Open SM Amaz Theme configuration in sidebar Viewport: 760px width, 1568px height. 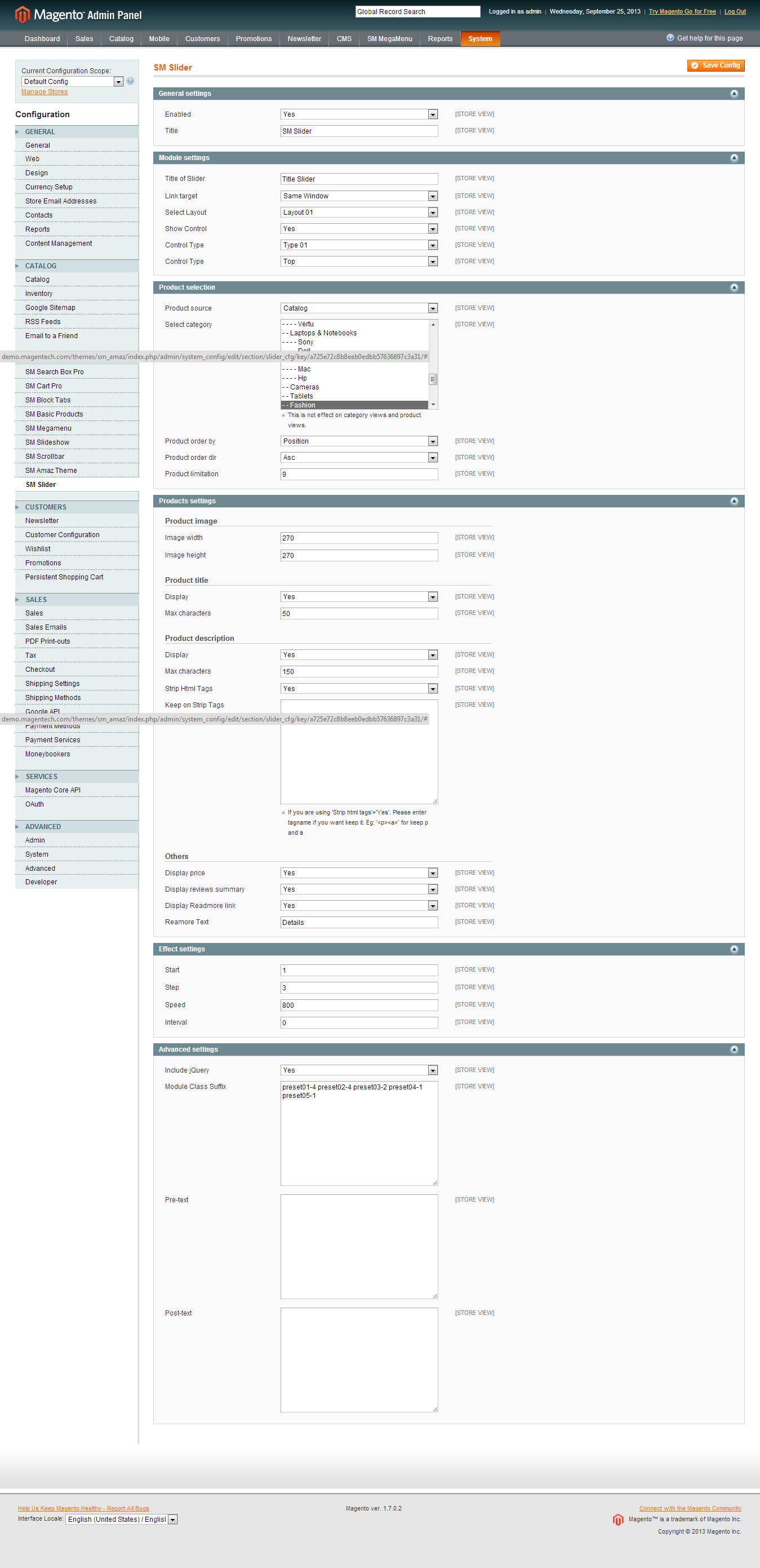tap(51, 471)
